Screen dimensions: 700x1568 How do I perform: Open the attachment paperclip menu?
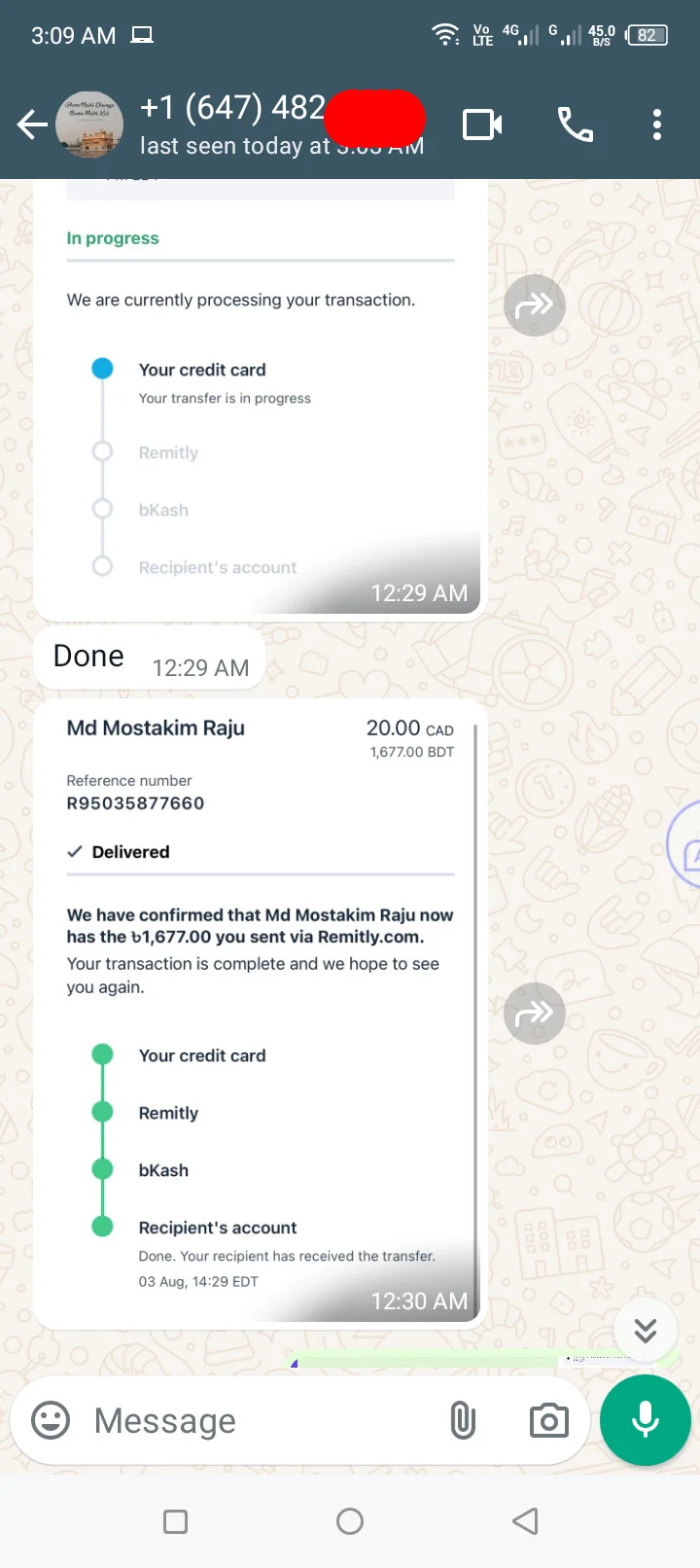(463, 1420)
